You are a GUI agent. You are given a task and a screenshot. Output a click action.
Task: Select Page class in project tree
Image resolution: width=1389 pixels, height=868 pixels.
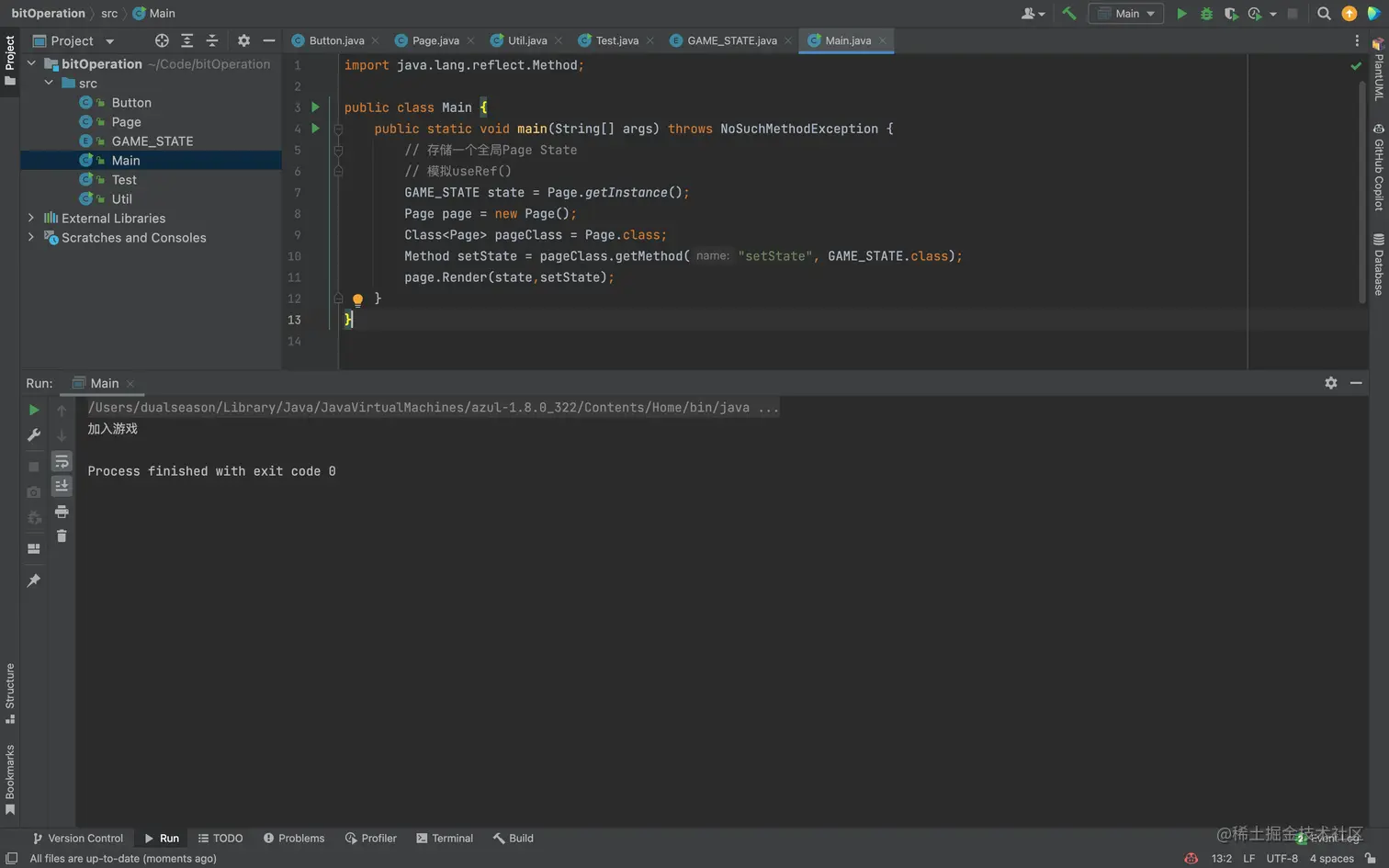[x=126, y=121]
